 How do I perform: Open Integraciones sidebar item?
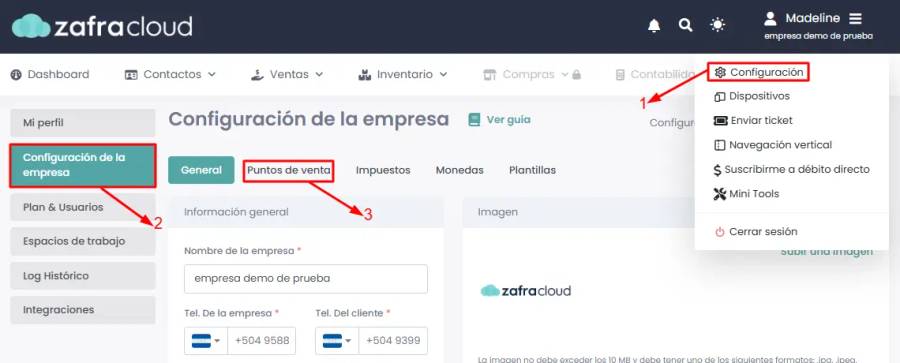click(x=83, y=310)
